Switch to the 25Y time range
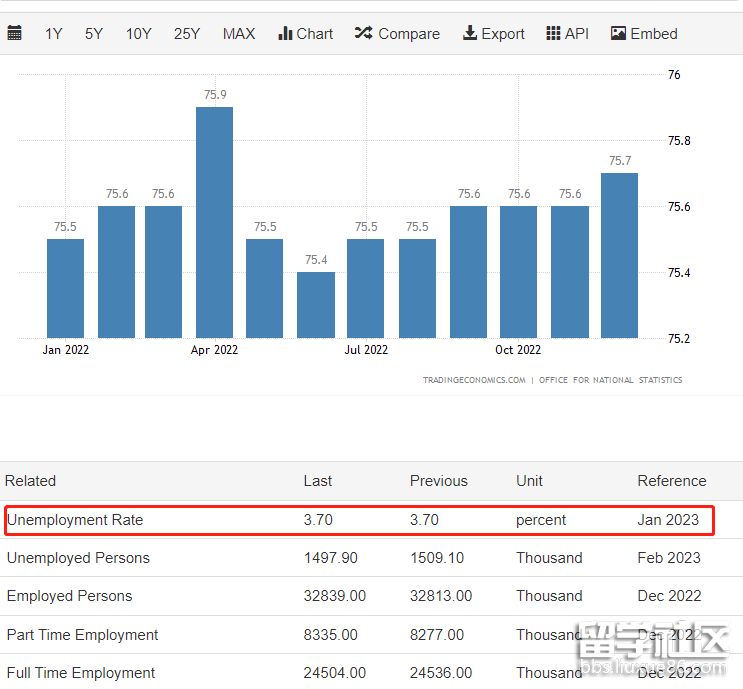Viewport: 743px width, 689px height. (x=187, y=33)
